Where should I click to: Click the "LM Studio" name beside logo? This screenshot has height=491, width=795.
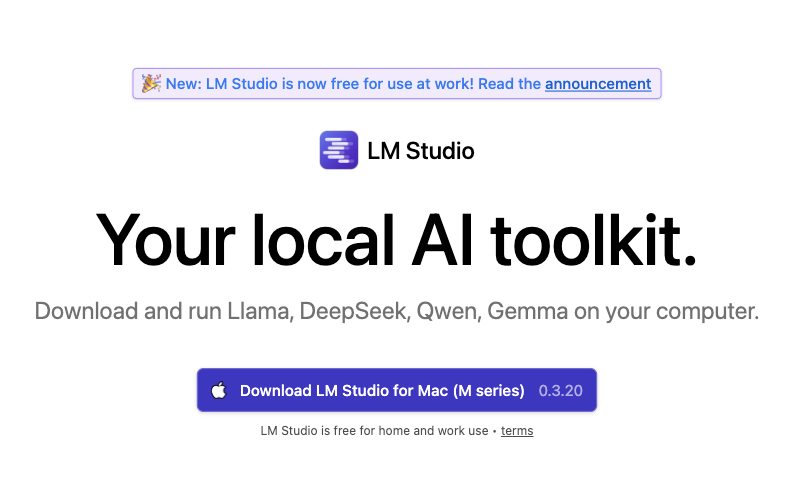click(421, 151)
